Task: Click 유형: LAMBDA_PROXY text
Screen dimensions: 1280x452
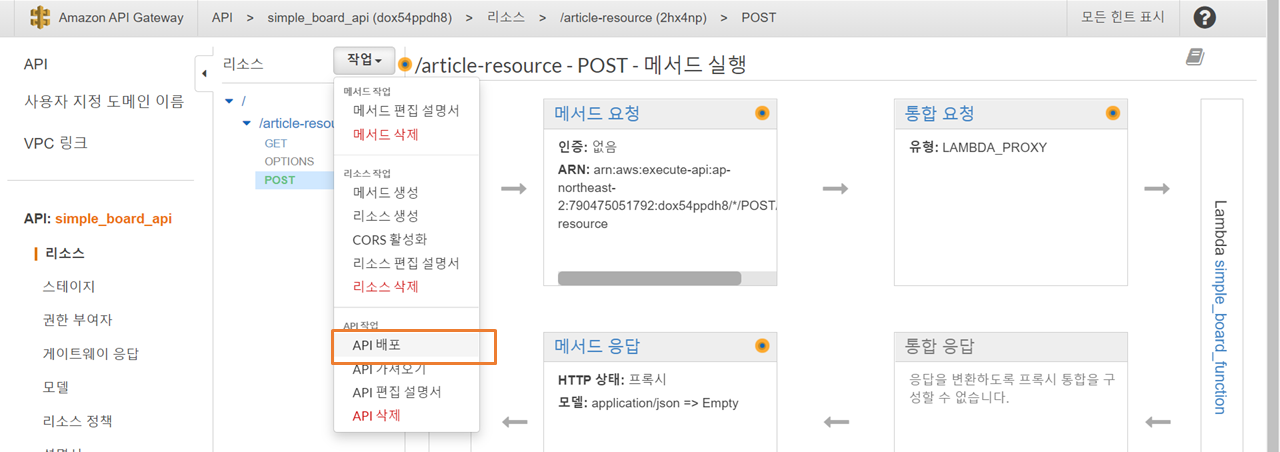Action: [x=978, y=147]
